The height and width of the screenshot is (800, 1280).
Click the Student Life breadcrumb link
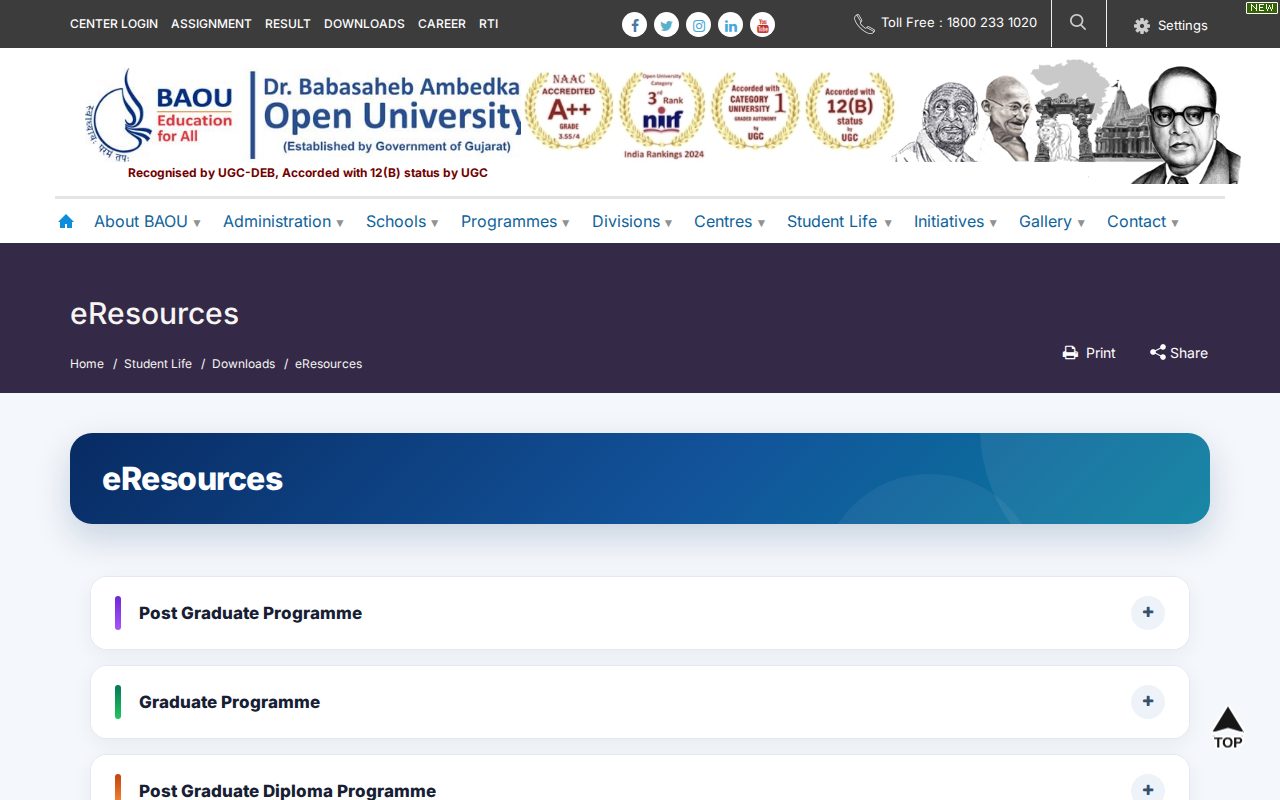point(158,364)
